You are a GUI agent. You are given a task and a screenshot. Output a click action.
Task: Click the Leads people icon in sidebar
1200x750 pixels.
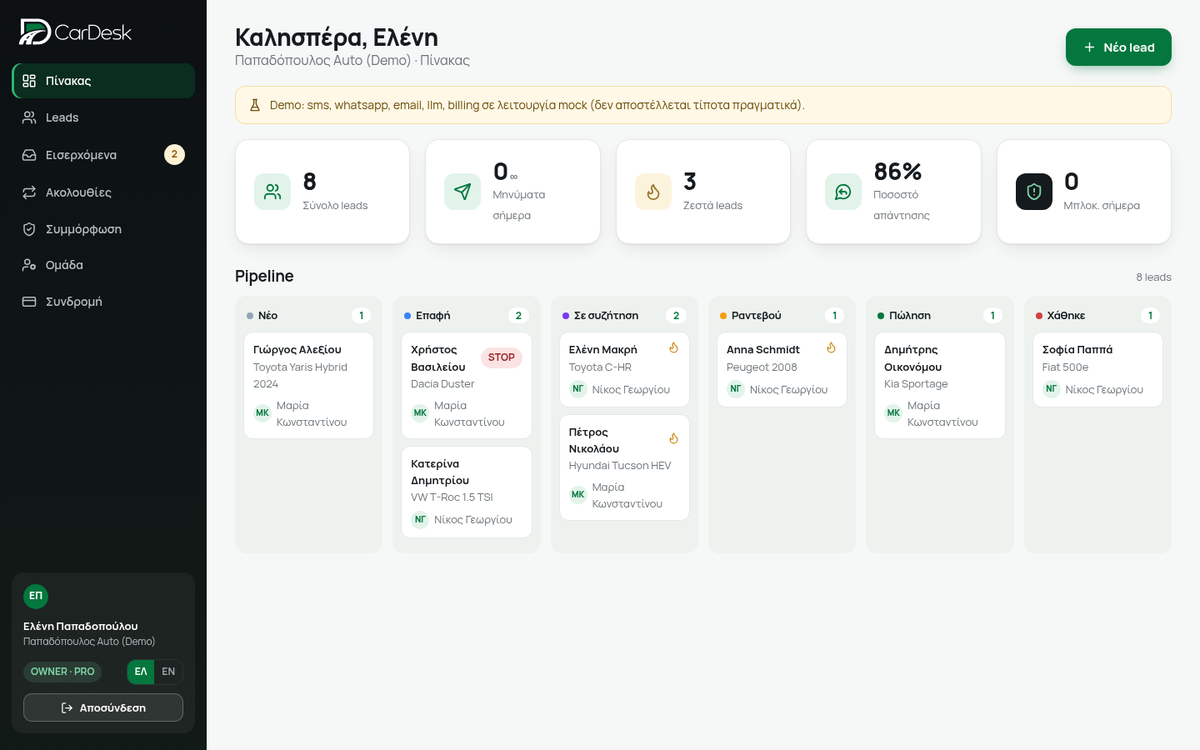pyautogui.click(x=30, y=117)
